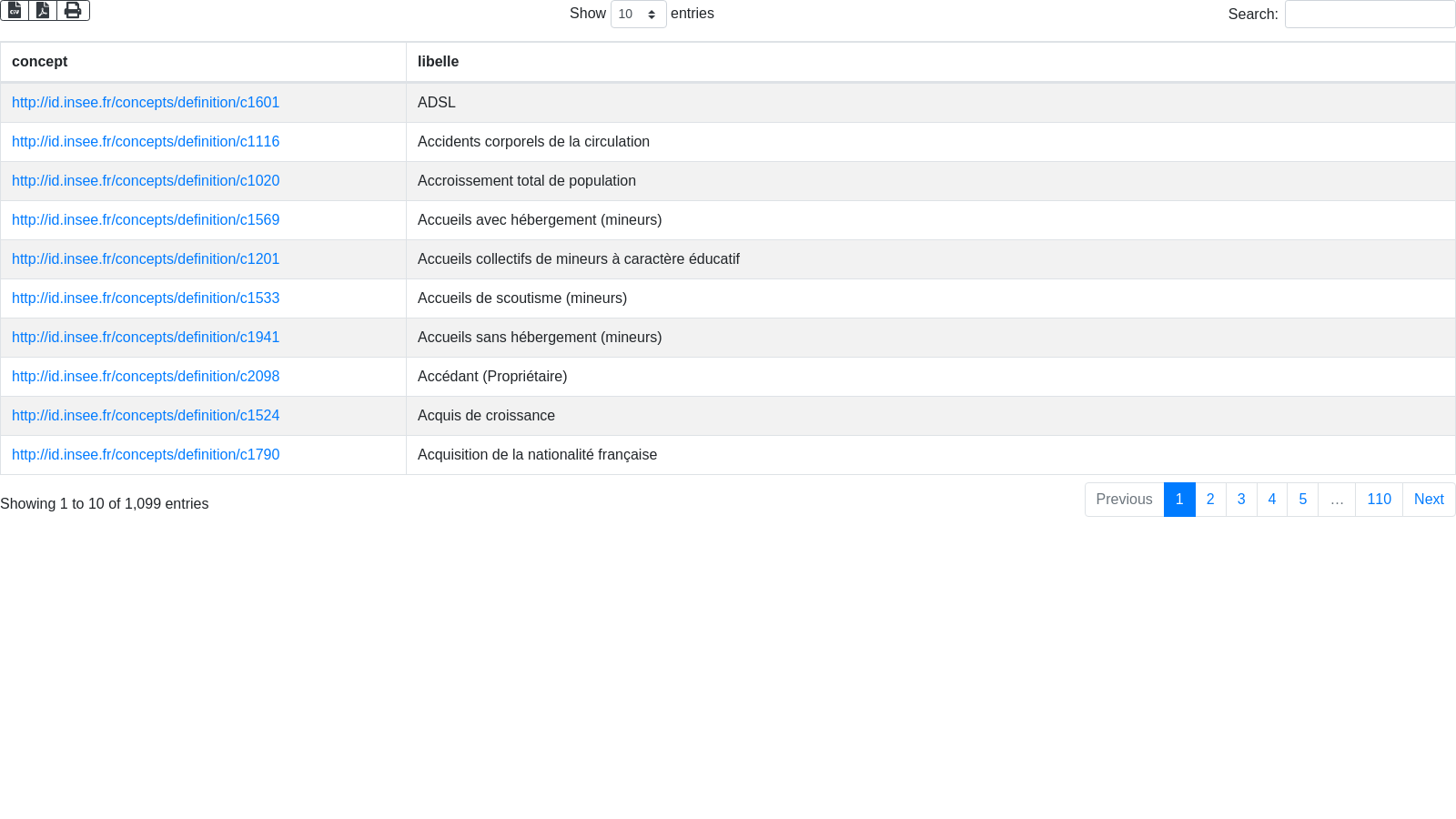Go to page 2 of results

(1210, 500)
